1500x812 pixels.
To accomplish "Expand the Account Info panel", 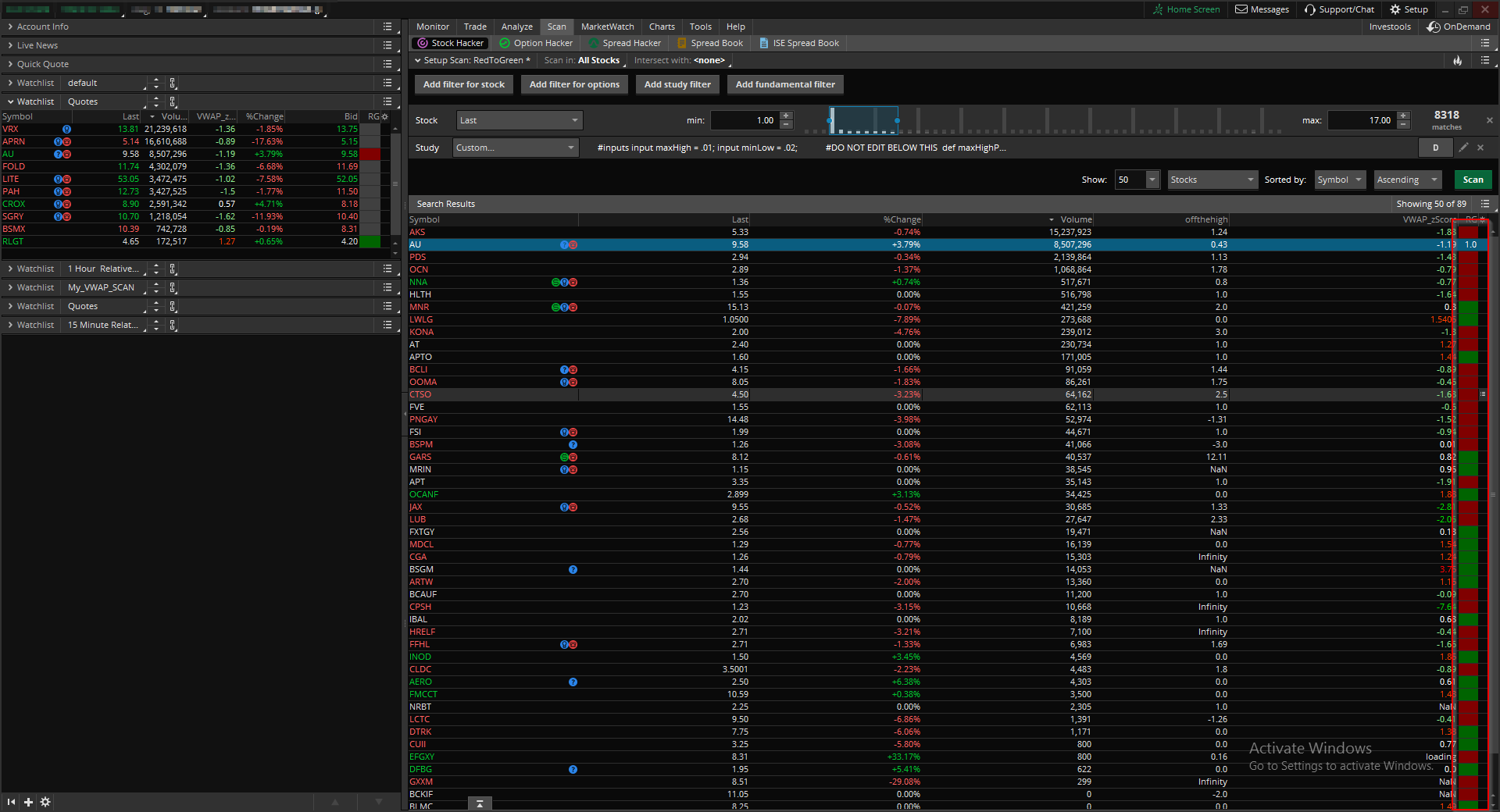I will pos(10,27).
